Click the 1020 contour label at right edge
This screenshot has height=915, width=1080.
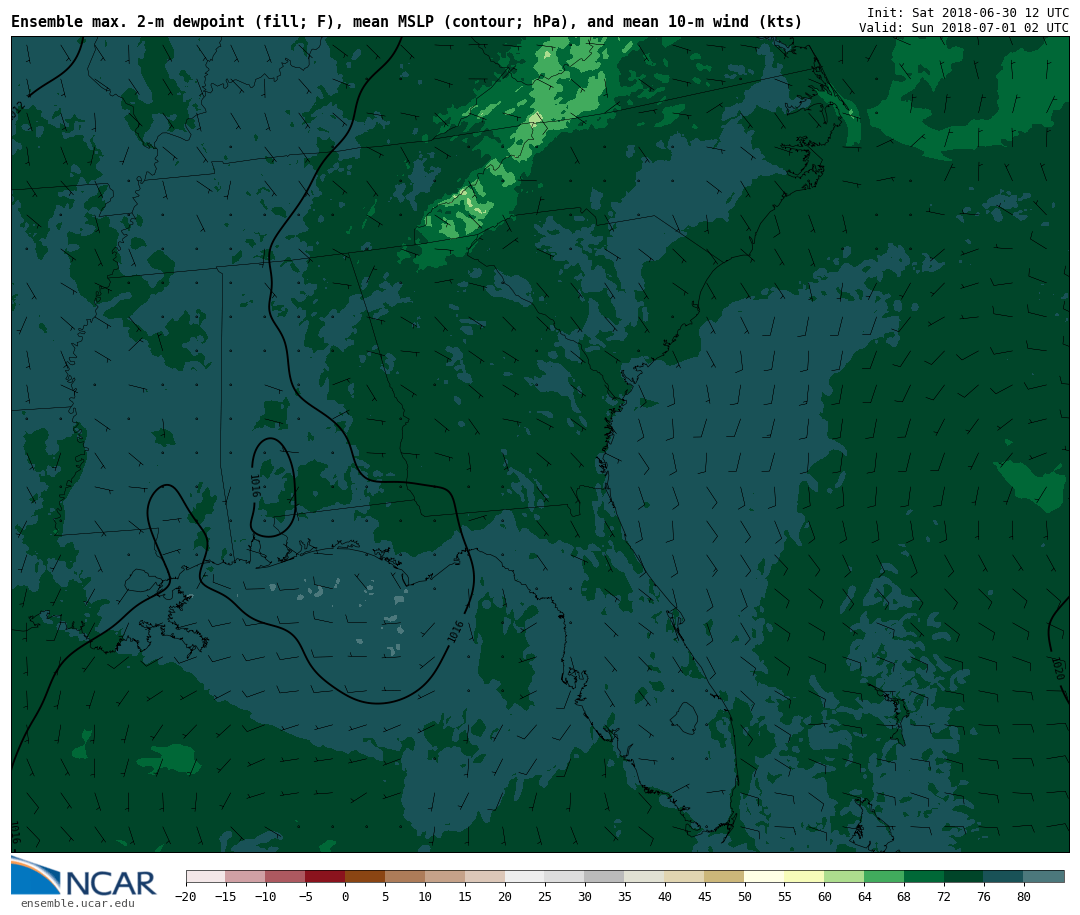1057,667
